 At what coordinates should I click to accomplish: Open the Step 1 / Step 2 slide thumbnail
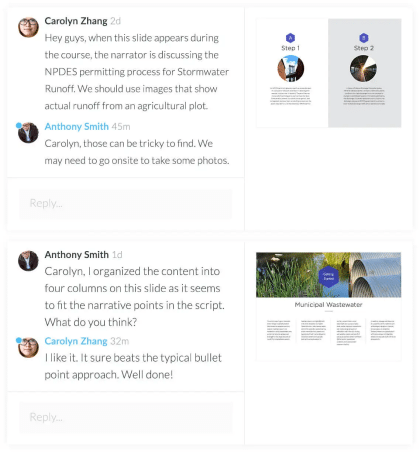(x=329, y=73)
